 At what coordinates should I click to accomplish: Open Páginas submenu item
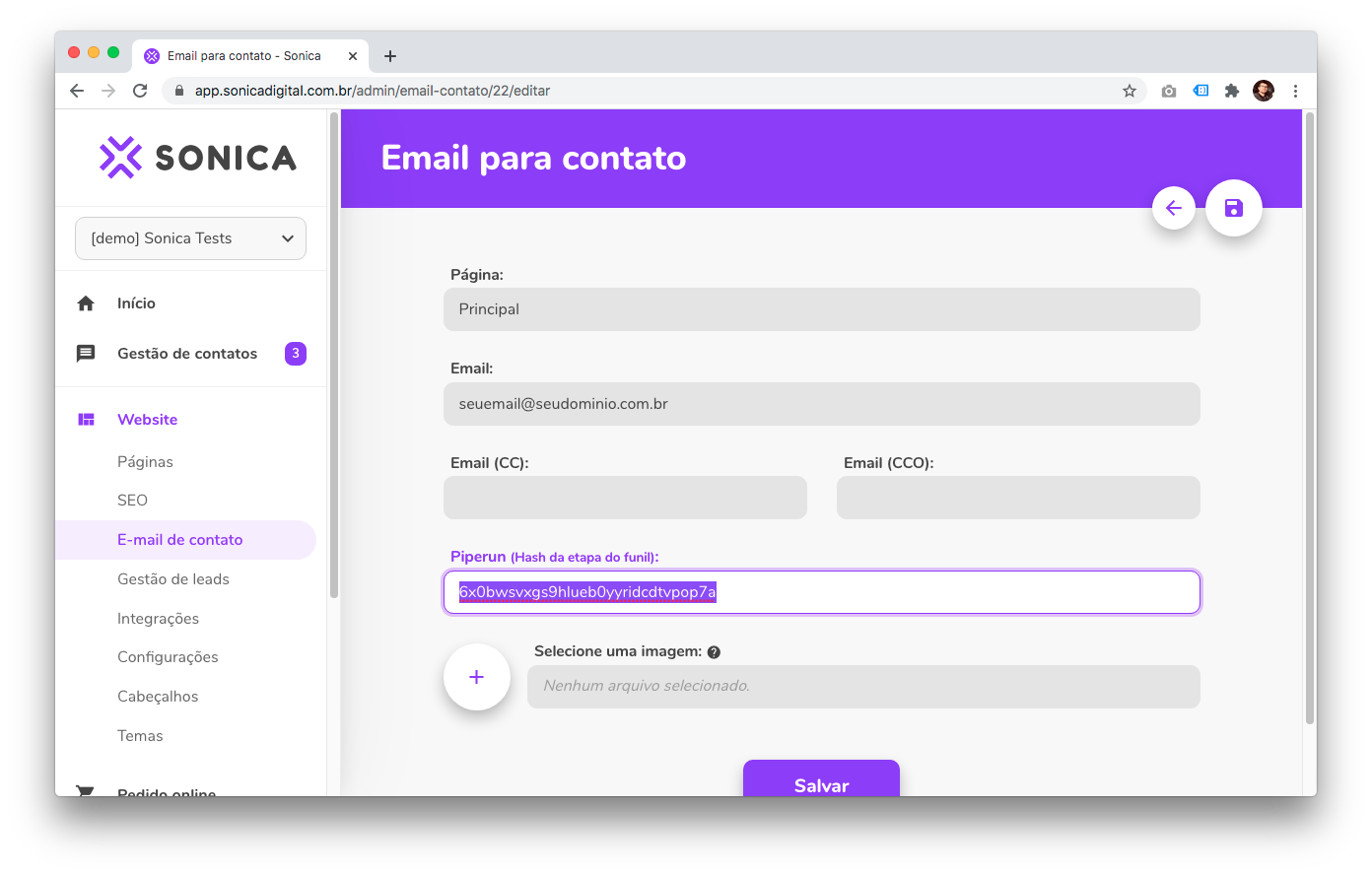(x=145, y=462)
